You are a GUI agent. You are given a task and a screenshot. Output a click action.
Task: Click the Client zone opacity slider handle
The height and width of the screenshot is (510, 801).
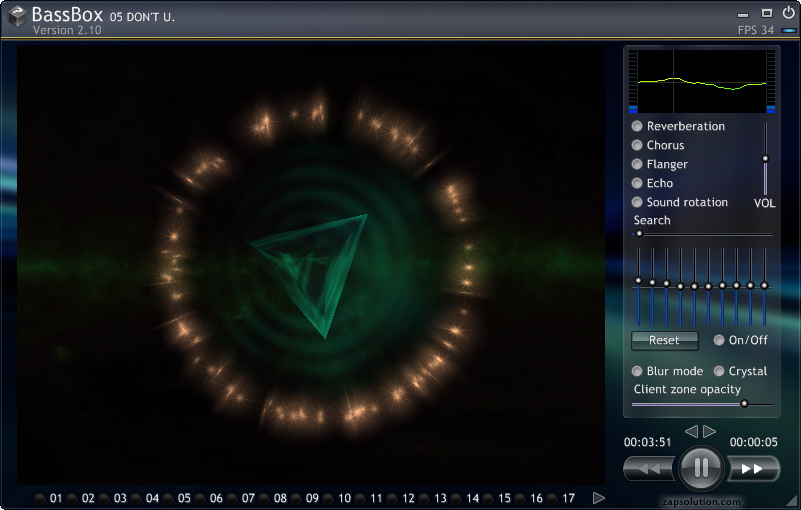coord(744,404)
